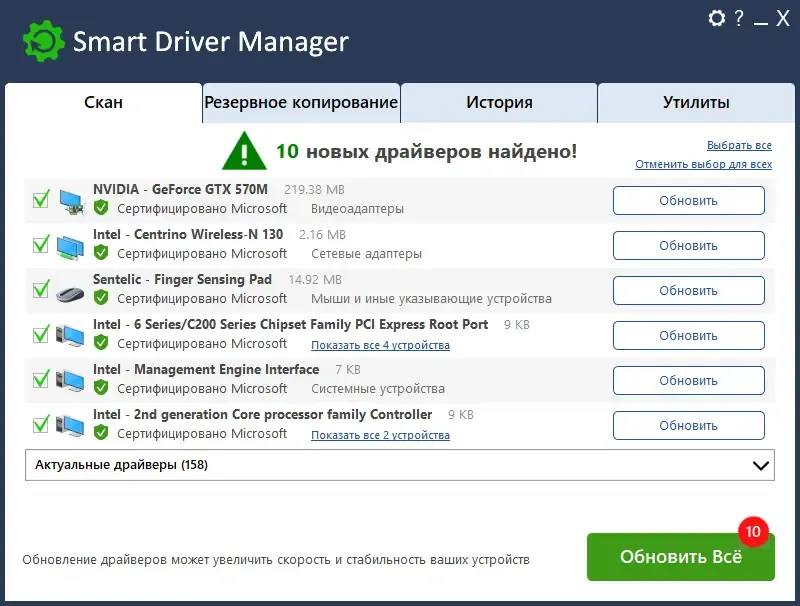This screenshot has height=606, width=800.
Task: Click the Microsoft certification checkmark on NVIDIA row
Action: click(100, 209)
